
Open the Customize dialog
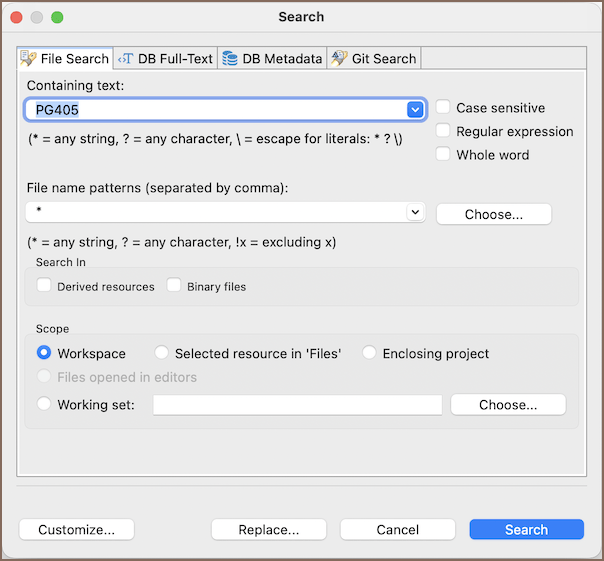(x=77, y=529)
